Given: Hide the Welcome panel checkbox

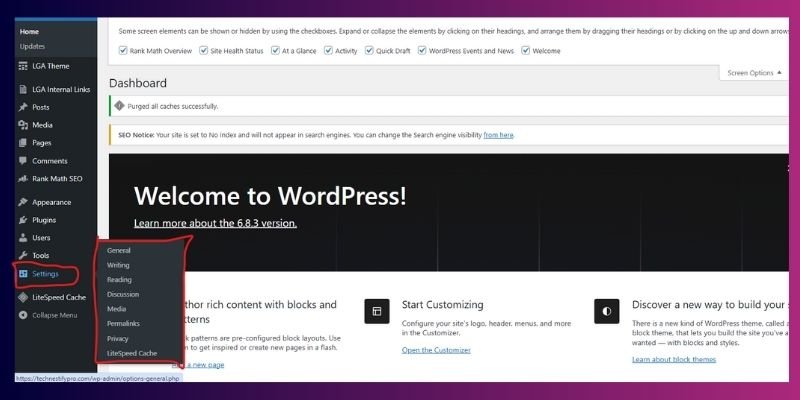Looking at the screenshot, I should 526,51.
